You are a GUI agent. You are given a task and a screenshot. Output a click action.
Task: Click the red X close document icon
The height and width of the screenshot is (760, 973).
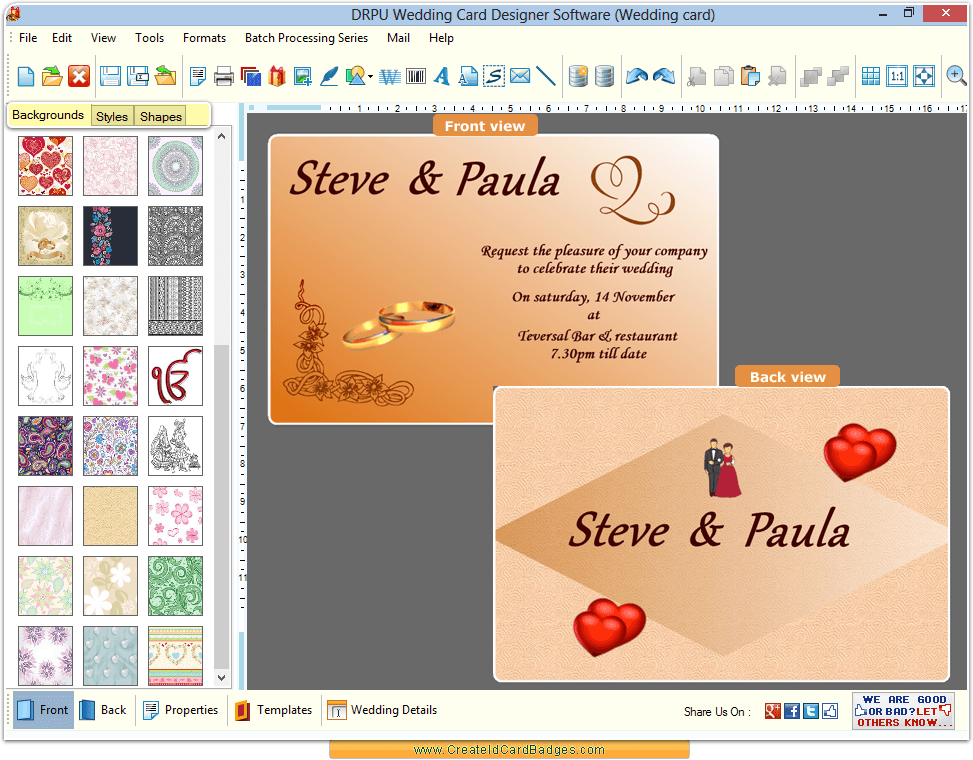[79, 76]
